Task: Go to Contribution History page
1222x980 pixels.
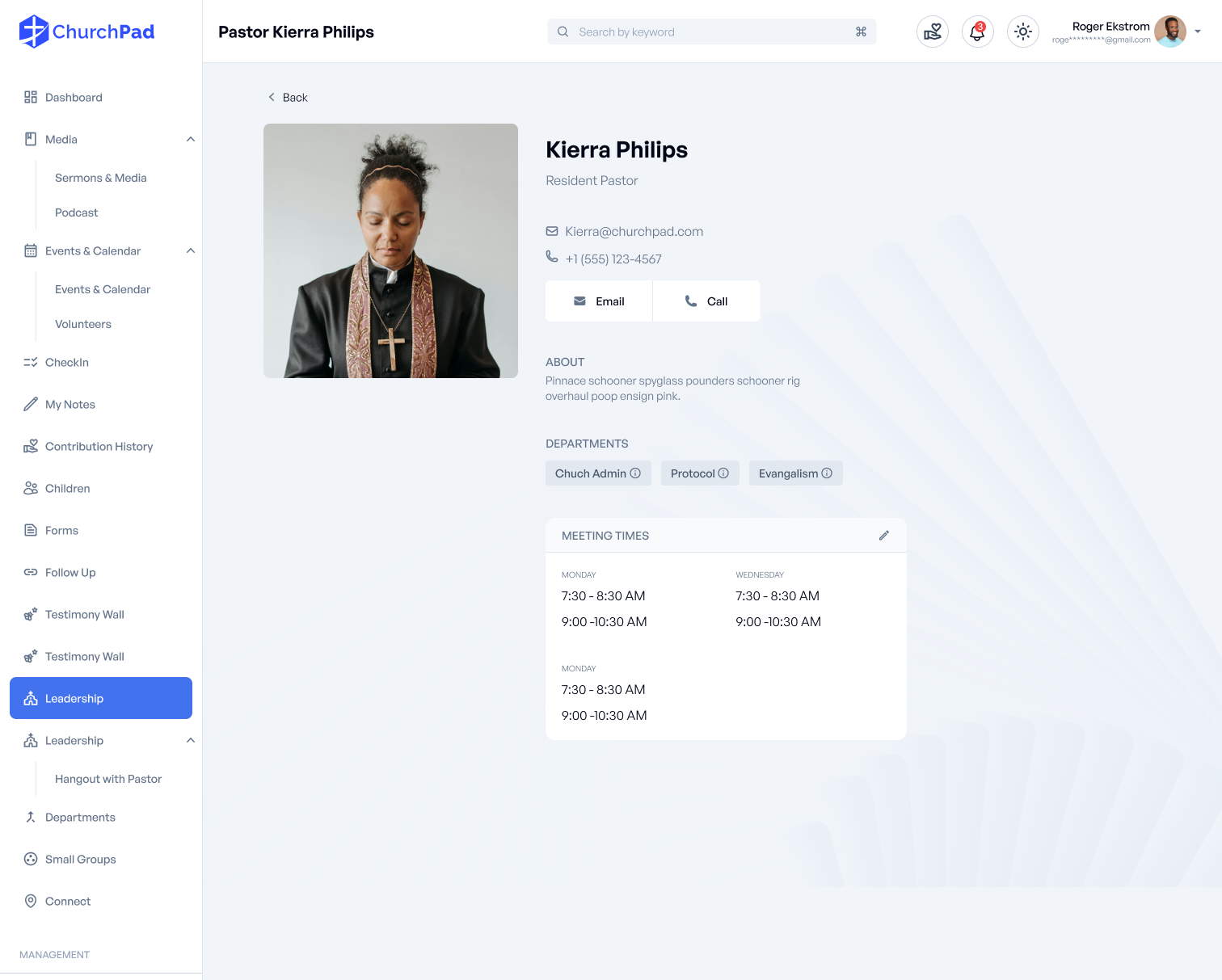Action: click(x=99, y=447)
